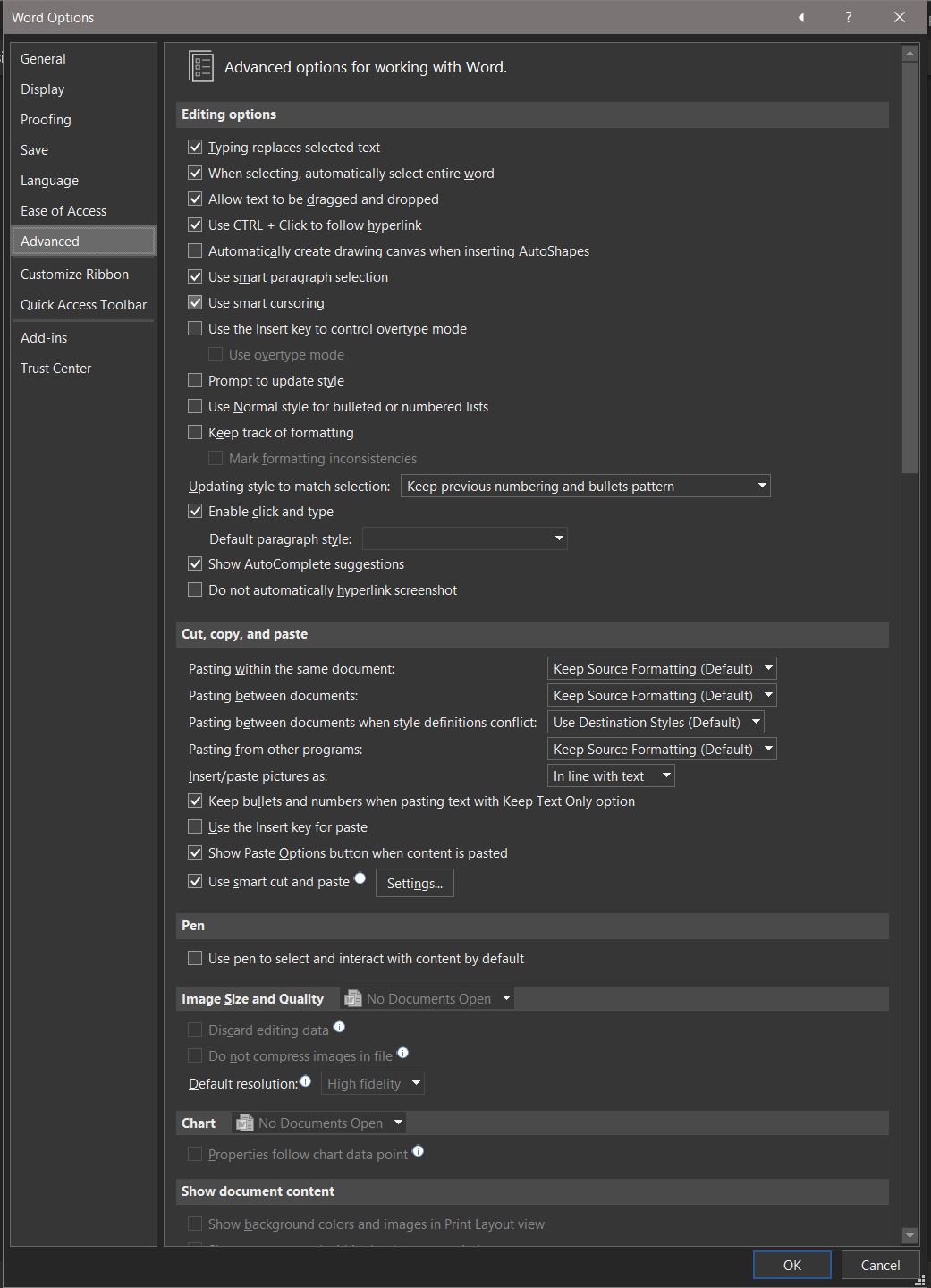Check Keep track of formatting

(195, 432)
